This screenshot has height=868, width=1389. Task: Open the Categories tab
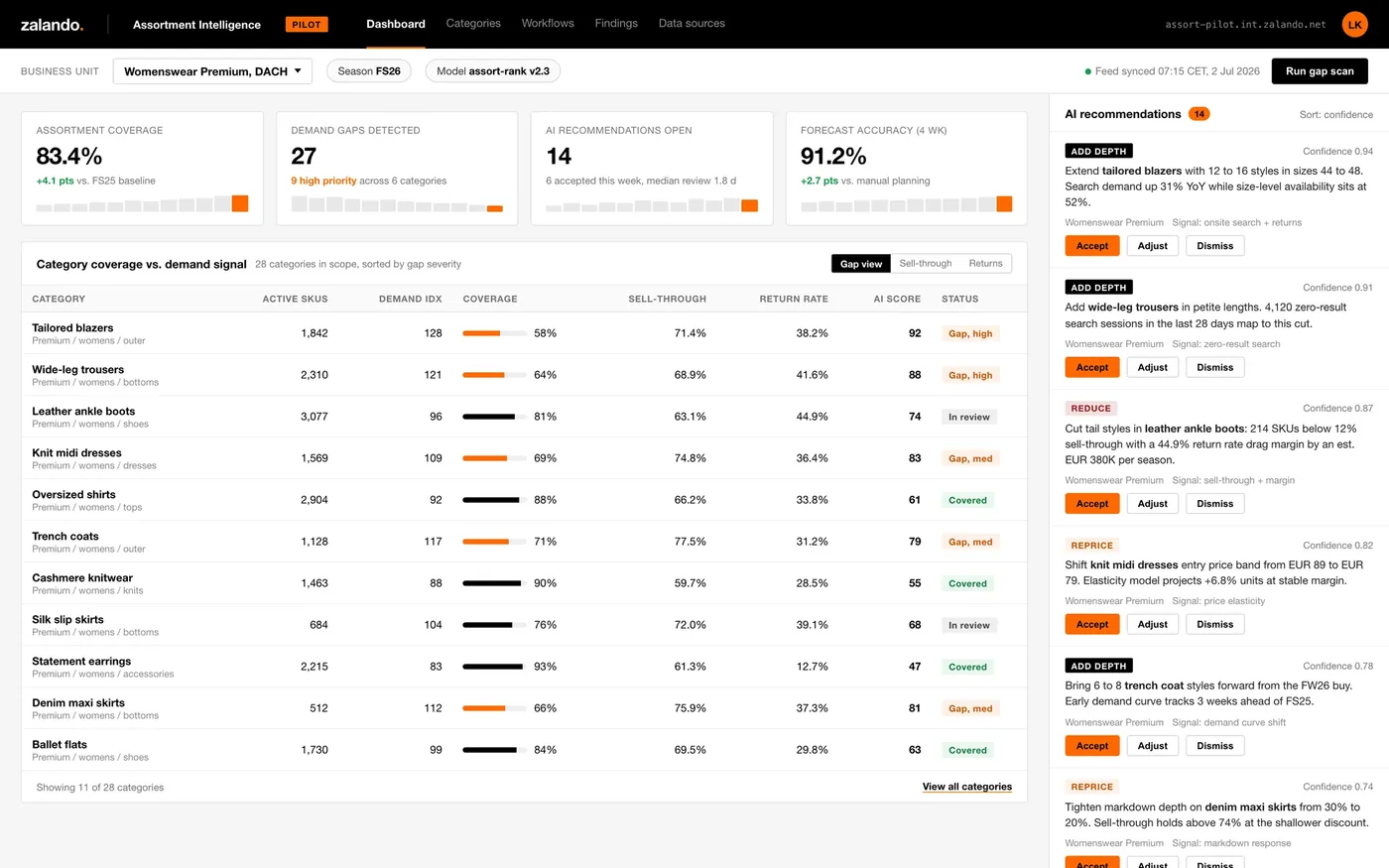[473, 24]
